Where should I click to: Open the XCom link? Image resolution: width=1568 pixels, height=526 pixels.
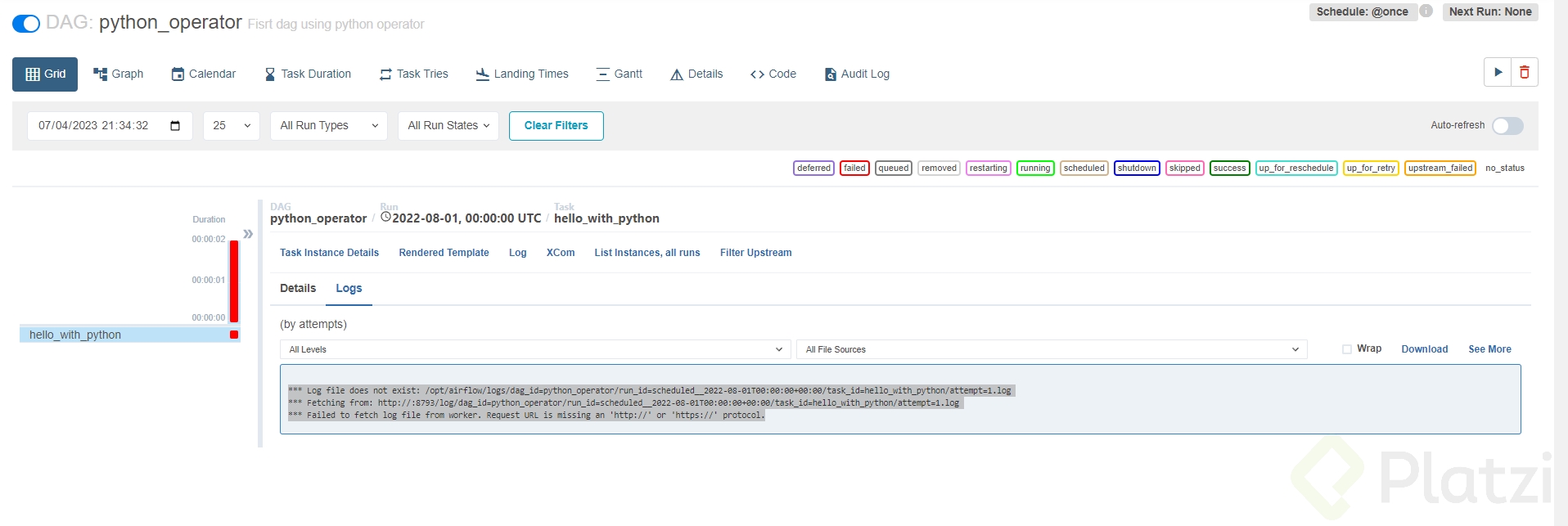click(561, 253)
